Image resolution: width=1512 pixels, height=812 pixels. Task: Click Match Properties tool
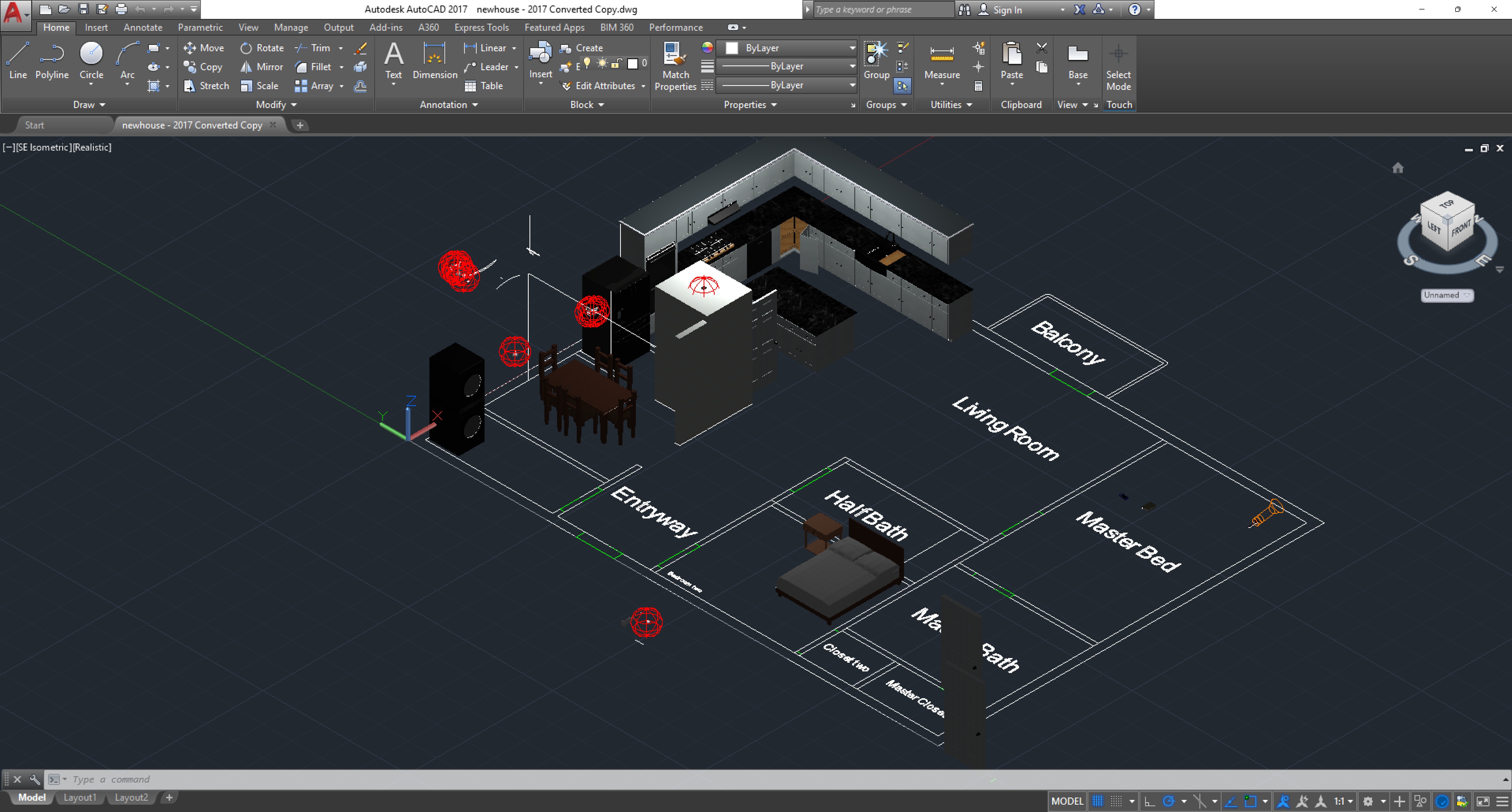point(675,66)
